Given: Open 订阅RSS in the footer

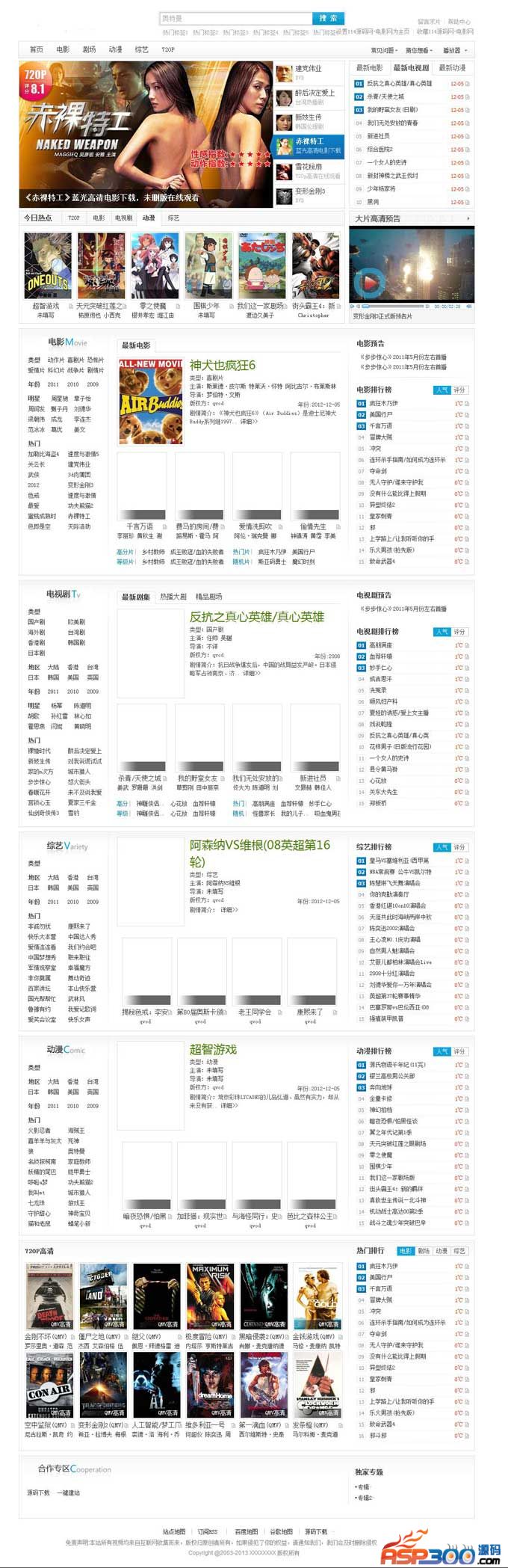Looking at the screenshot, I should tap(208, 1531).
